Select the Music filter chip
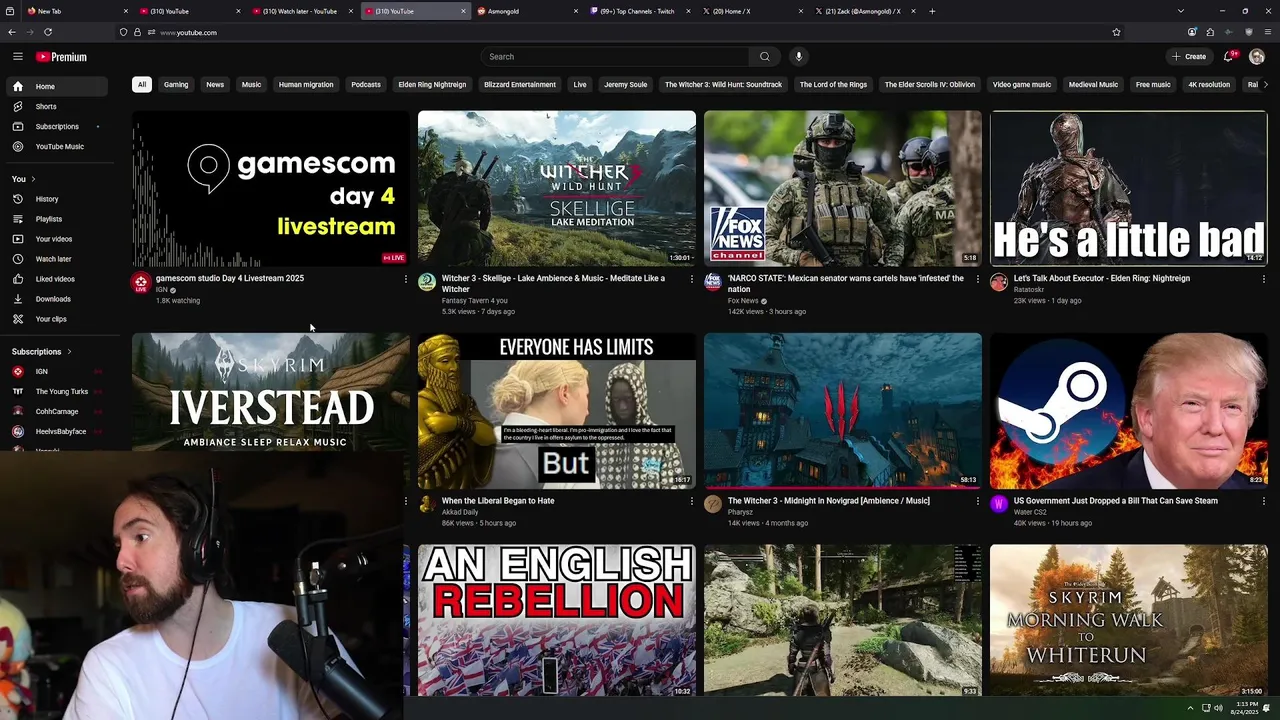The height and width of the screenshot is (720, 1280). click(x=251, y=85)
